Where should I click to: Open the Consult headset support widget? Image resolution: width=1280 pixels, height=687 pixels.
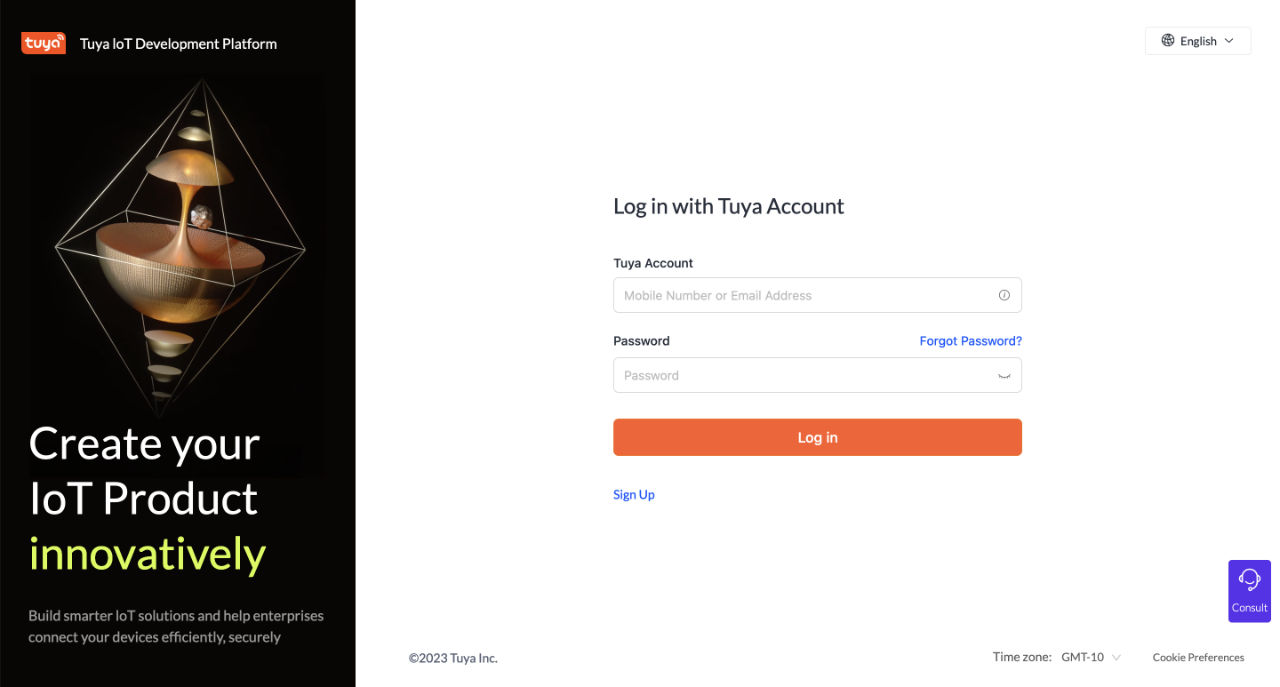click(1249, 590)
